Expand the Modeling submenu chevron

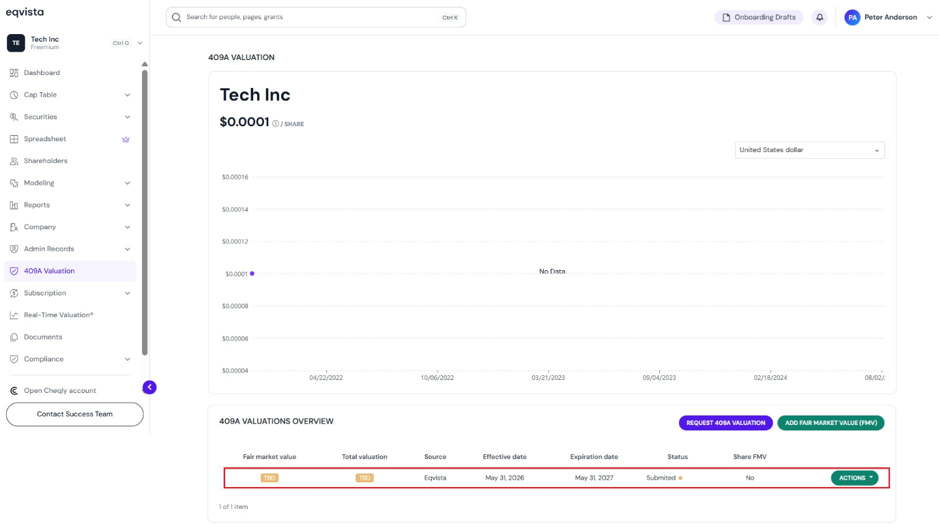pyautogui.click(x=128, y=183)
